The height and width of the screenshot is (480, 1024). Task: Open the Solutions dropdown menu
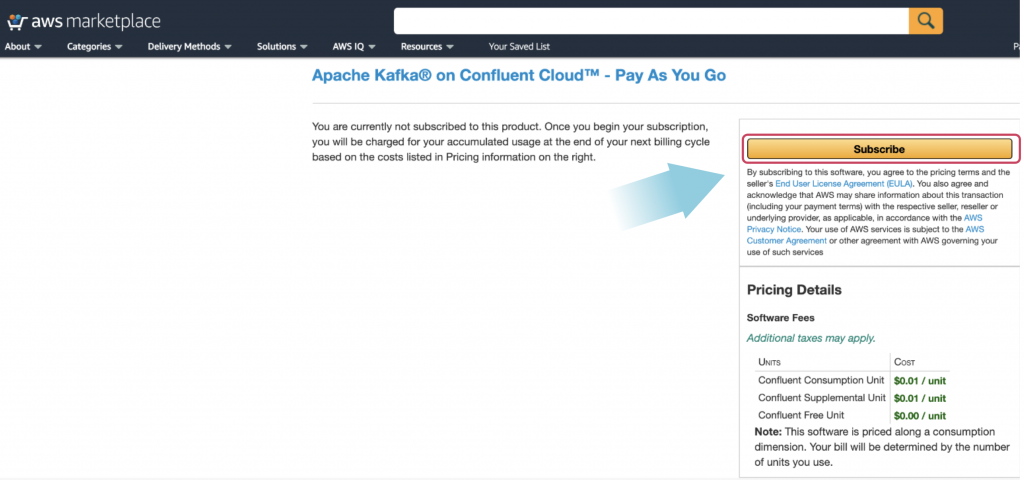[x=282, y=46]
